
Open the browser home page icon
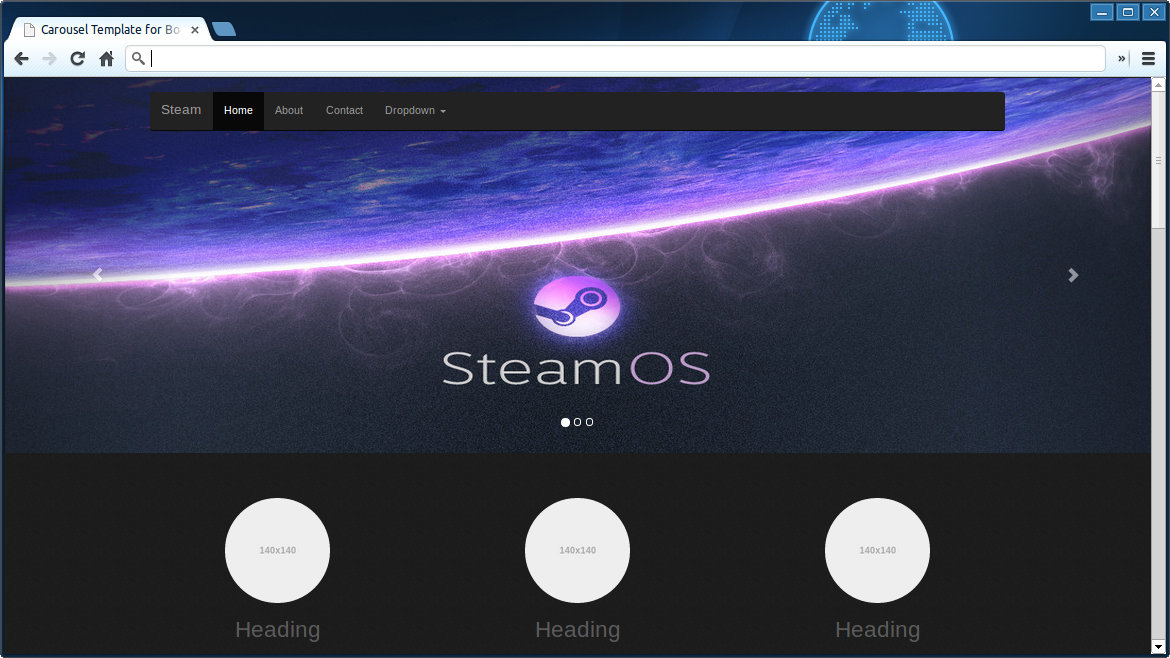point(107,59)
